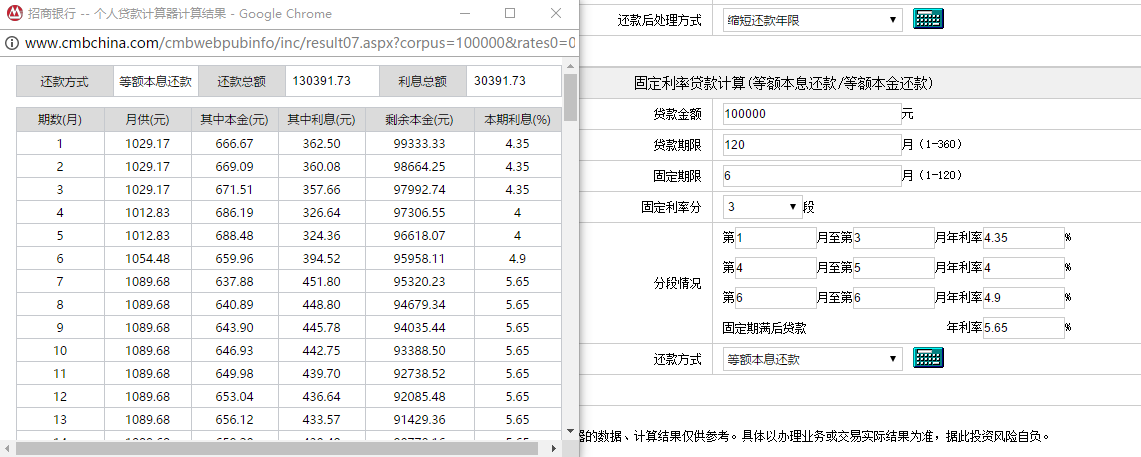Click the second segment start month field with 4
Image resolution: width=1141 pixels, height=457 pixels.
tap(776, 268)
